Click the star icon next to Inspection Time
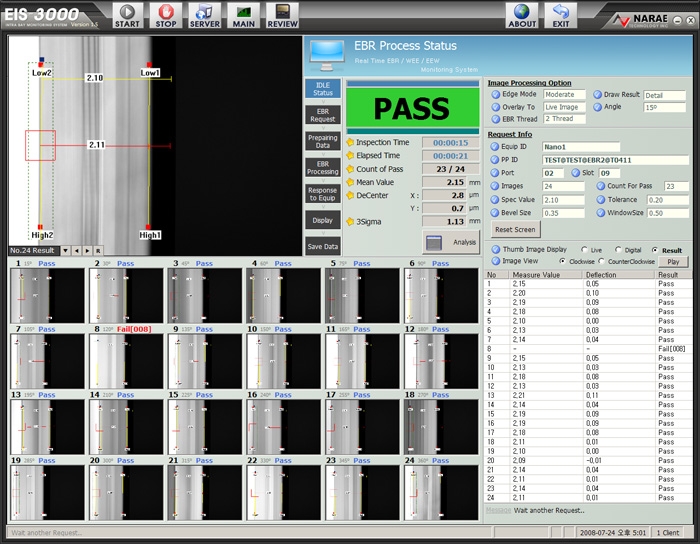Screen dimensions: 700x544 click(350, 142)
